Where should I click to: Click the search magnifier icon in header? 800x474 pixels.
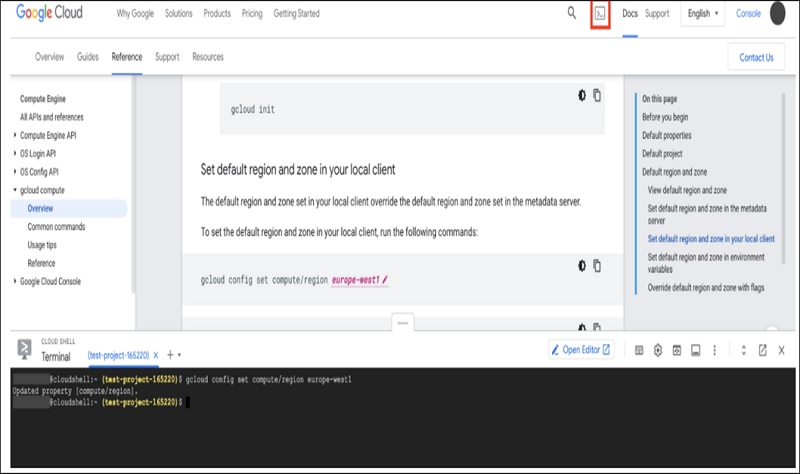click(572, 14)
